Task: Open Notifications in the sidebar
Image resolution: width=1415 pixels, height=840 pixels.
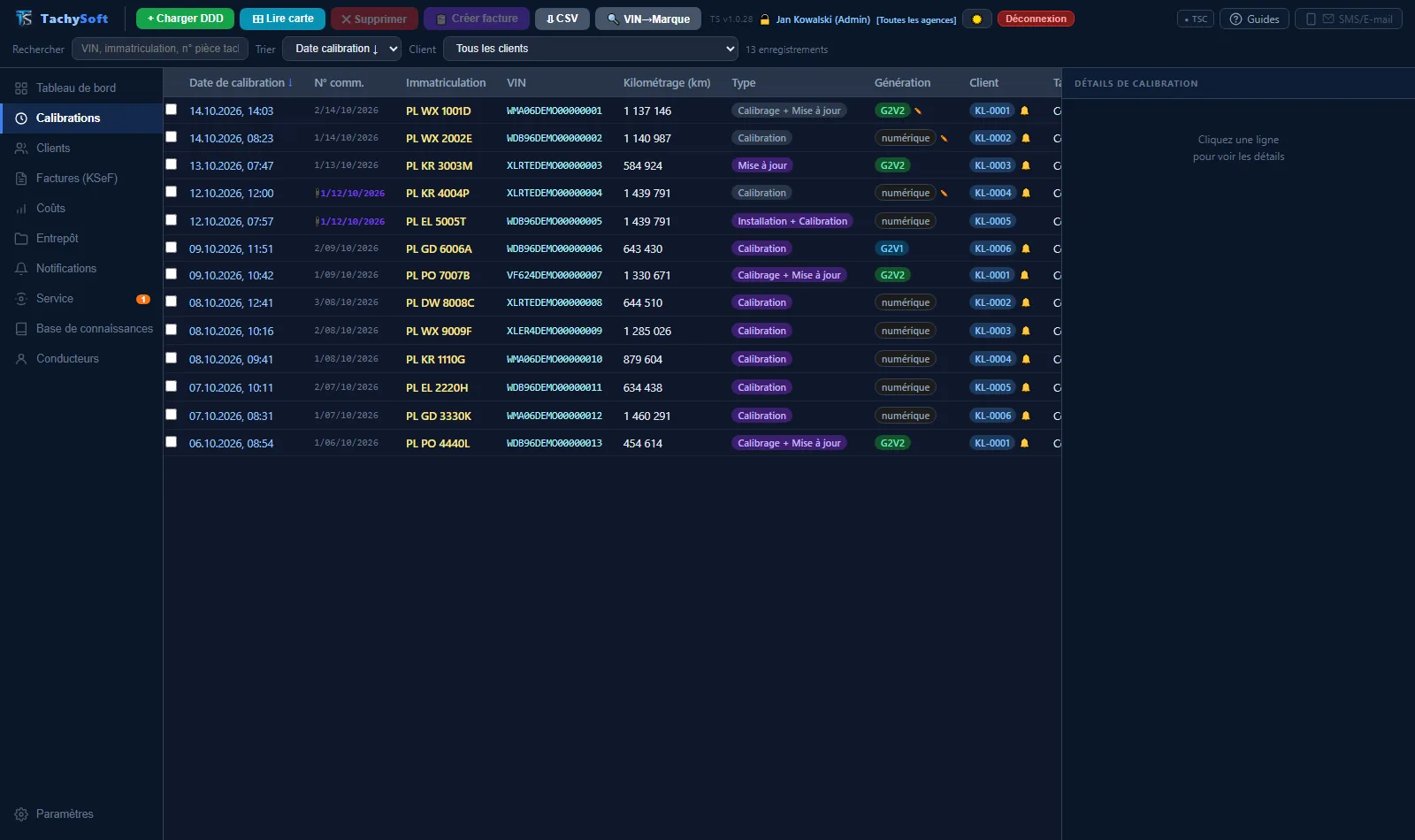Action: tap(81, 268)
